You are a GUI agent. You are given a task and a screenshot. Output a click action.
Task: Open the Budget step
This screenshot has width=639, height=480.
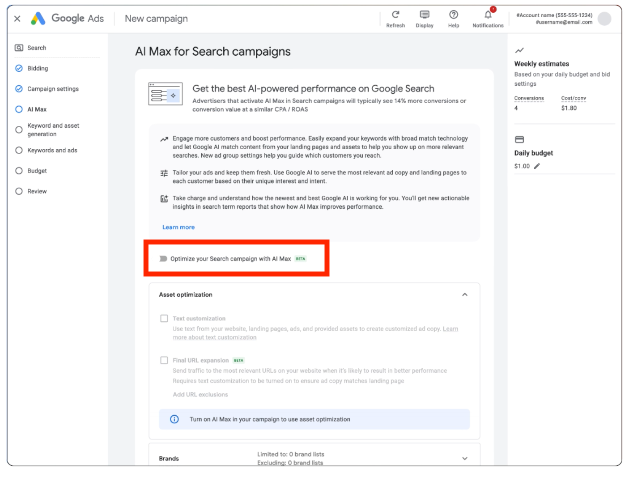pos(37,170)
